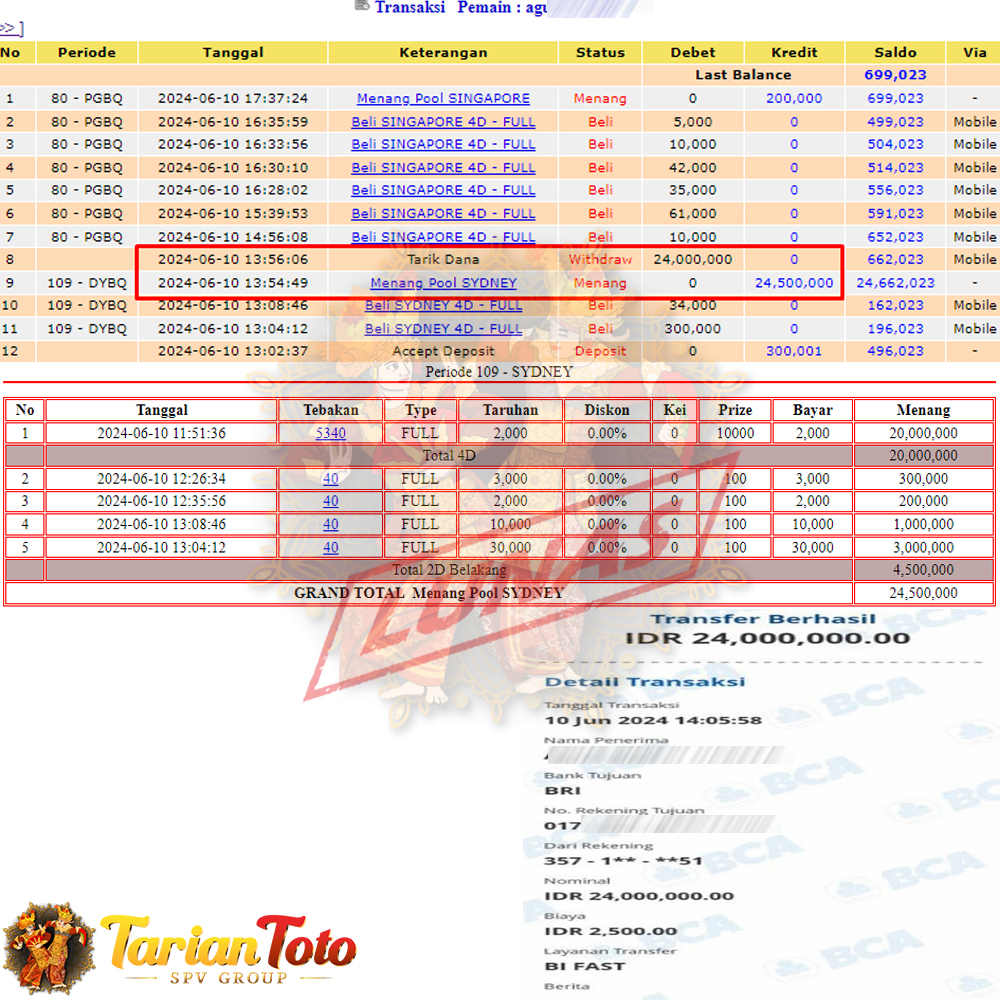Click the Saldo column header
This screenshot has height=1000, width=1000.
click(x=894, y=53)
